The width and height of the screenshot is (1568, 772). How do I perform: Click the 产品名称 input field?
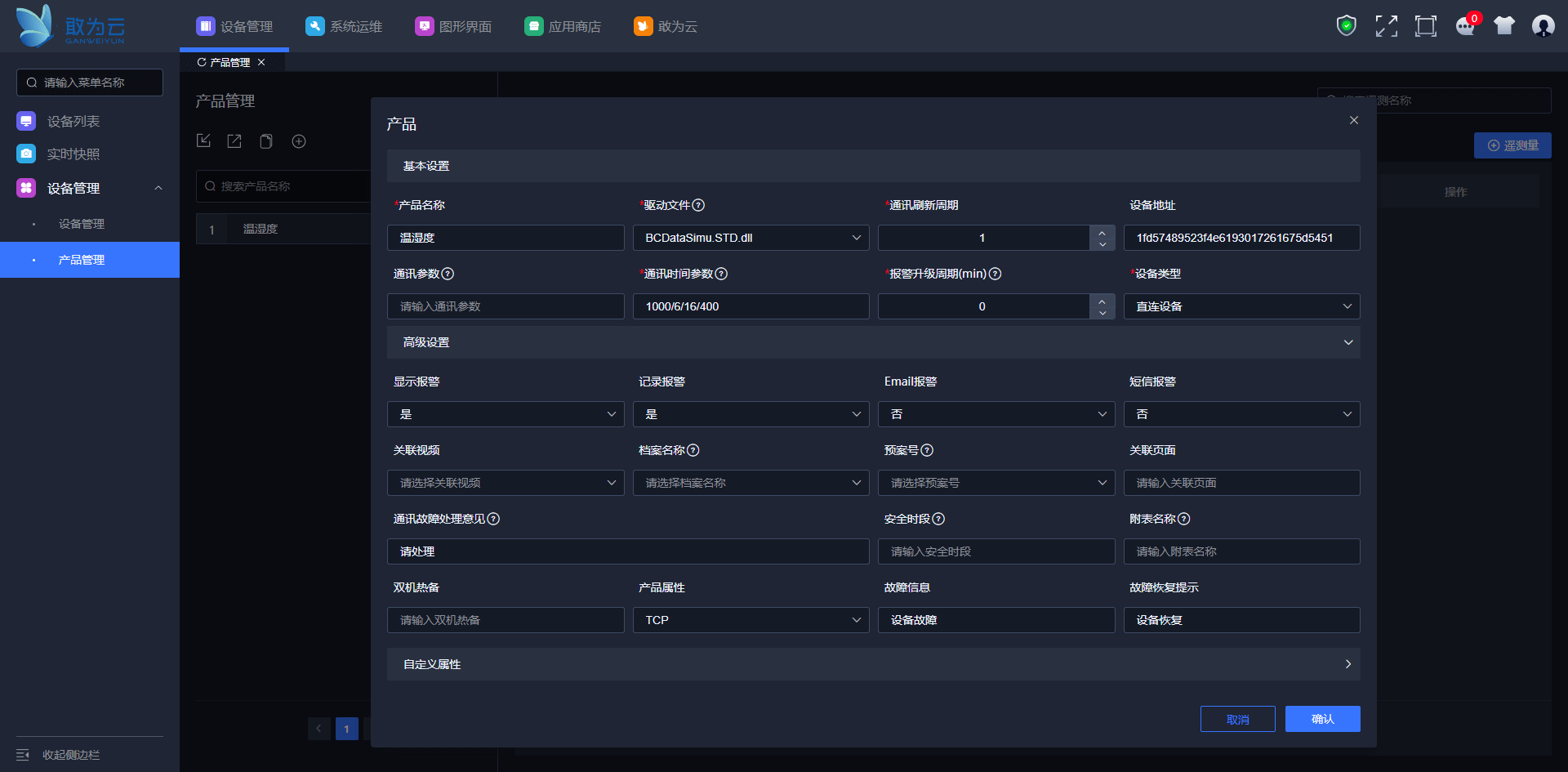(505, 238)
